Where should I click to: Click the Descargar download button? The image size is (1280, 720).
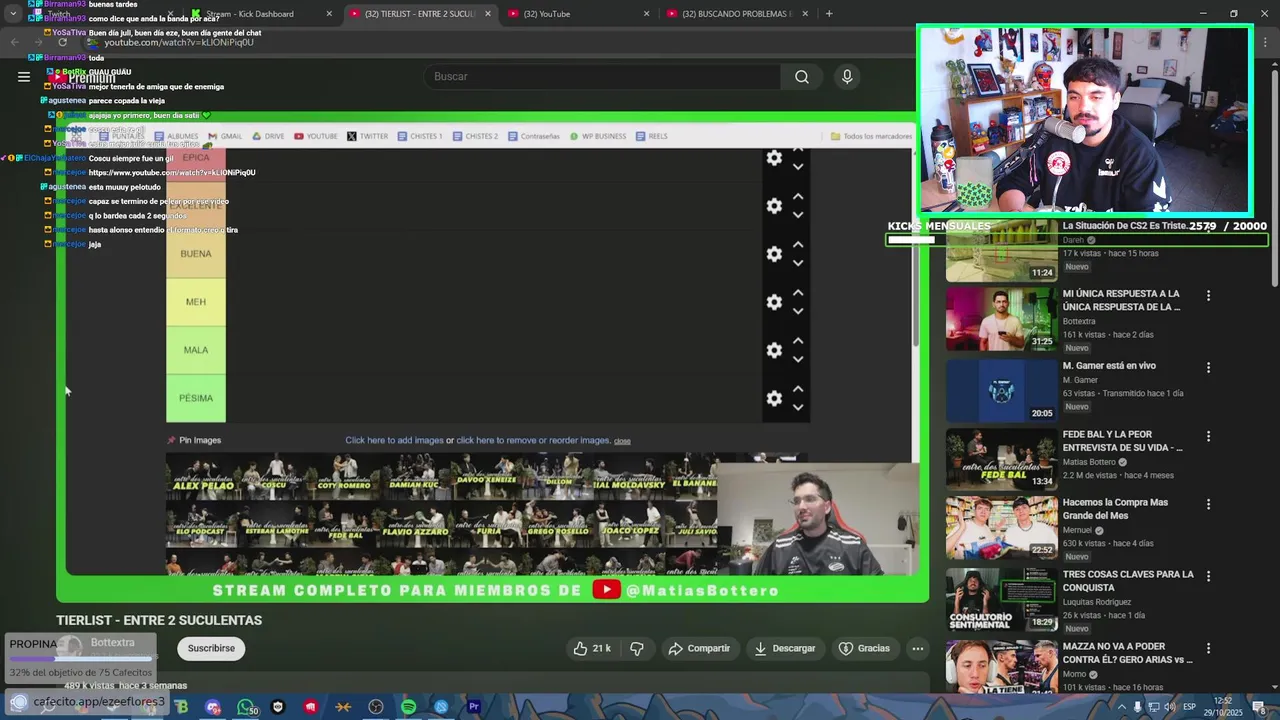[x=785, y=648]
